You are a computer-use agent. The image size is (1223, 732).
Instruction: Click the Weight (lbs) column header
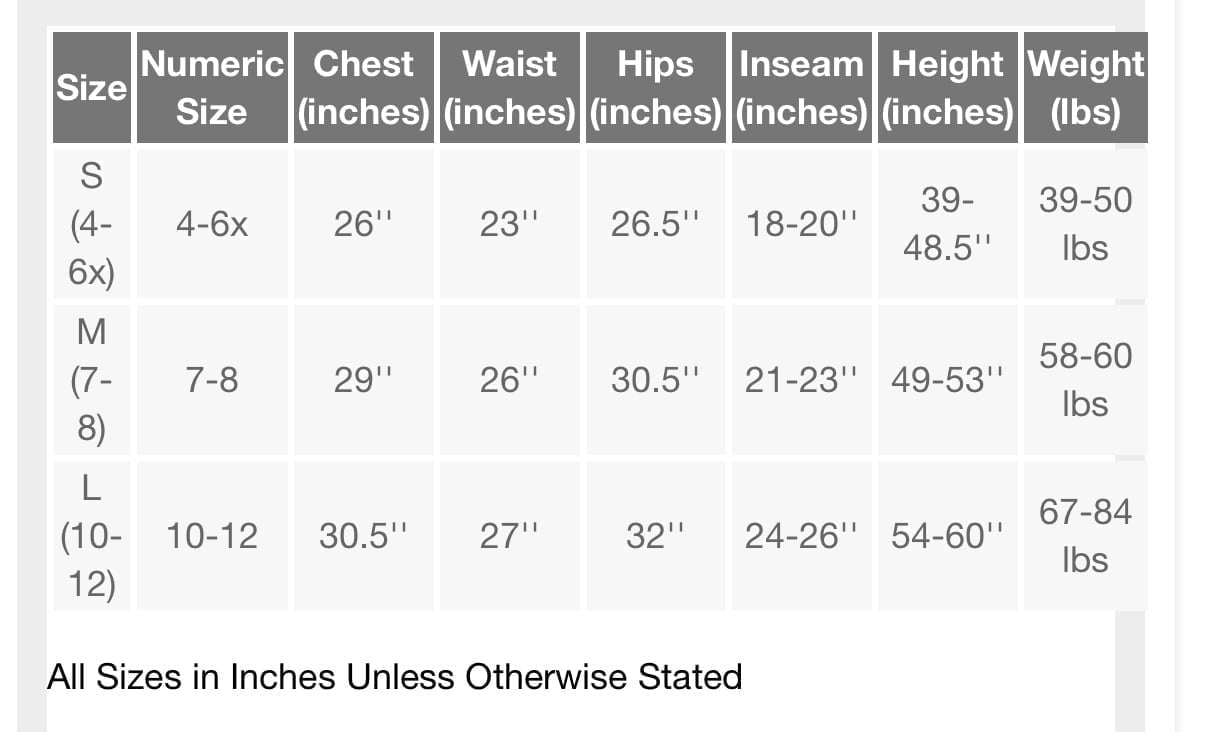[1085, 87]
